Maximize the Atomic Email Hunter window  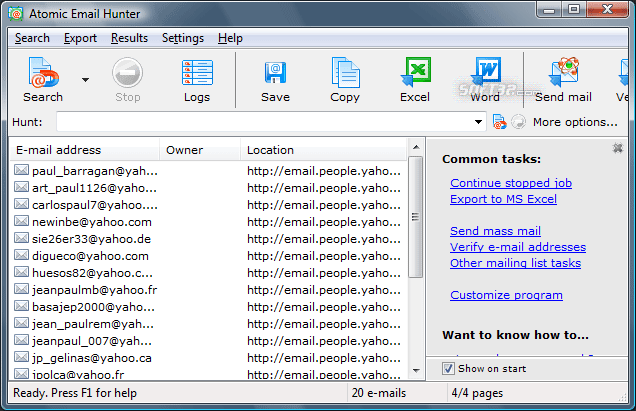(574, 9)
